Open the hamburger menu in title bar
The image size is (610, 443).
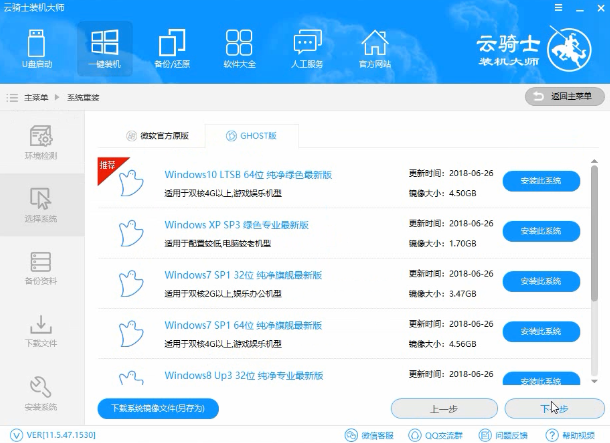coord(558,8)
